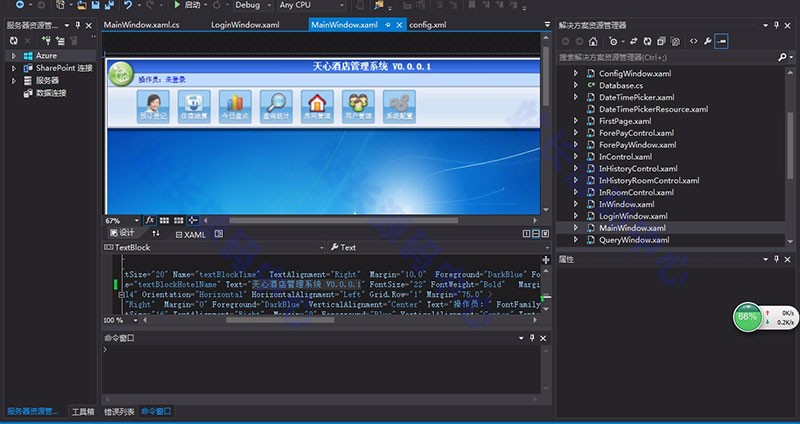Click the Collapse Pane button
Screen dimensions: 800x424
click(x=545, y=234)
